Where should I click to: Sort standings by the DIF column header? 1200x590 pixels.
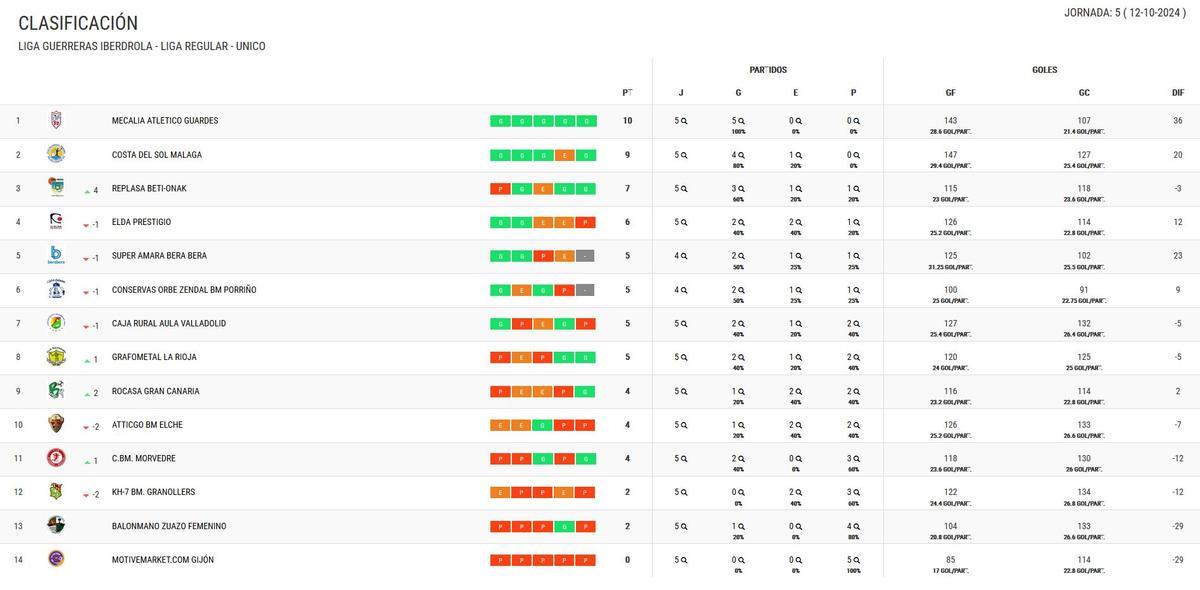pos(1178,93)
